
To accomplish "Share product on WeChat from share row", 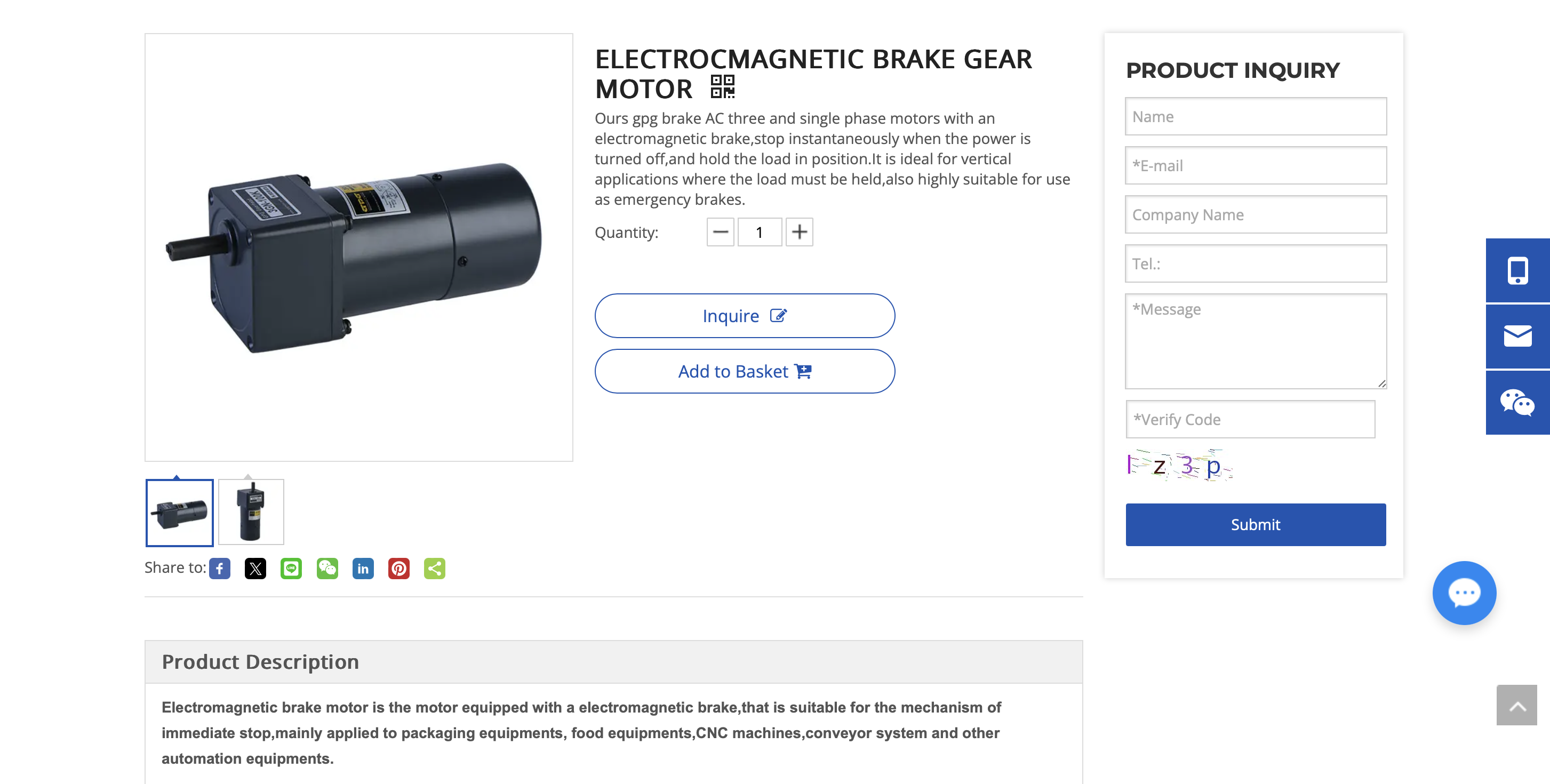I will pyautogui.click(x=327, y=569).
